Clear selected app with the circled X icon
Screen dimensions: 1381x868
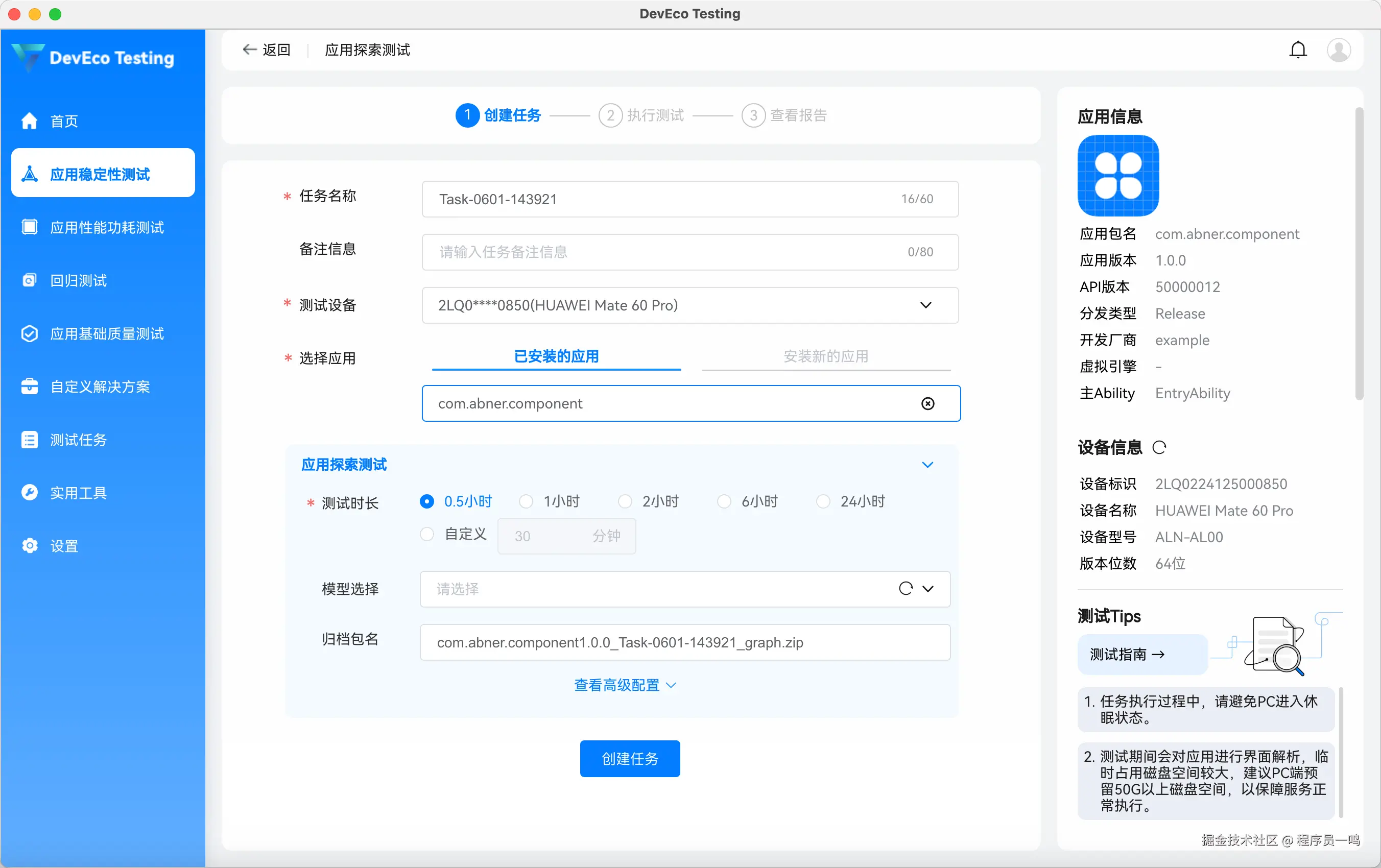coord(927,403)
